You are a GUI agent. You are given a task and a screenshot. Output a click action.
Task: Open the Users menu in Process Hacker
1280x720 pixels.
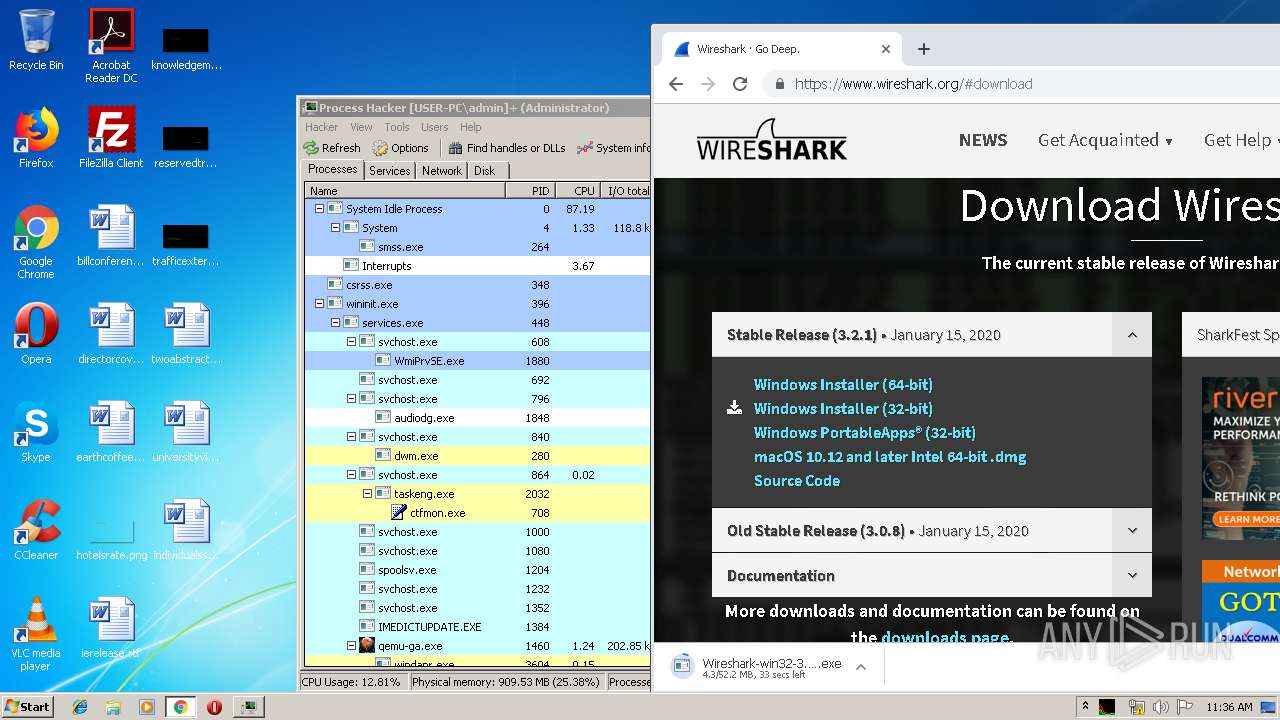[435, 127]
